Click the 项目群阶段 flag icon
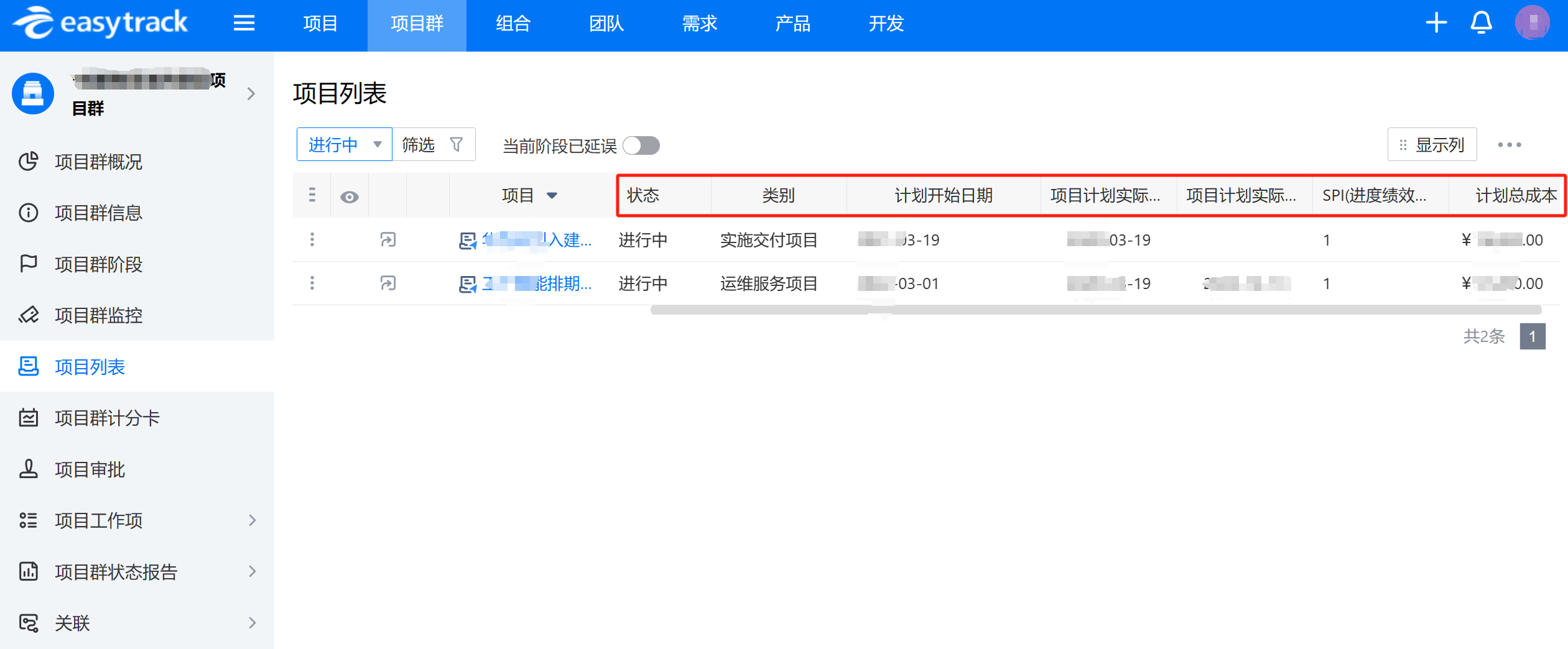This screenshot has height=649, width=1568. 29,264
